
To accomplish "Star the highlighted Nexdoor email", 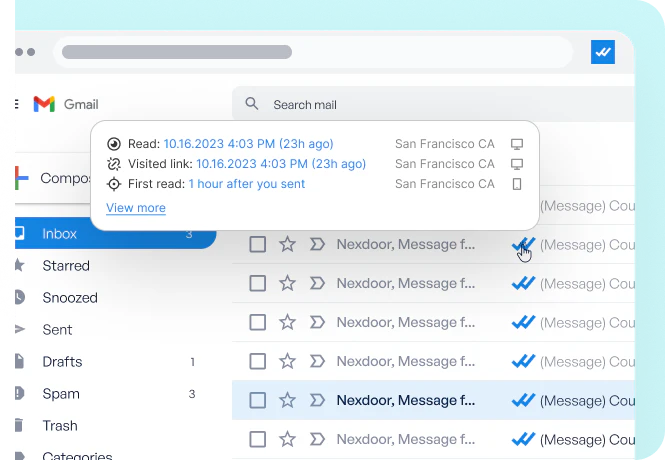I will pos(287,400).
